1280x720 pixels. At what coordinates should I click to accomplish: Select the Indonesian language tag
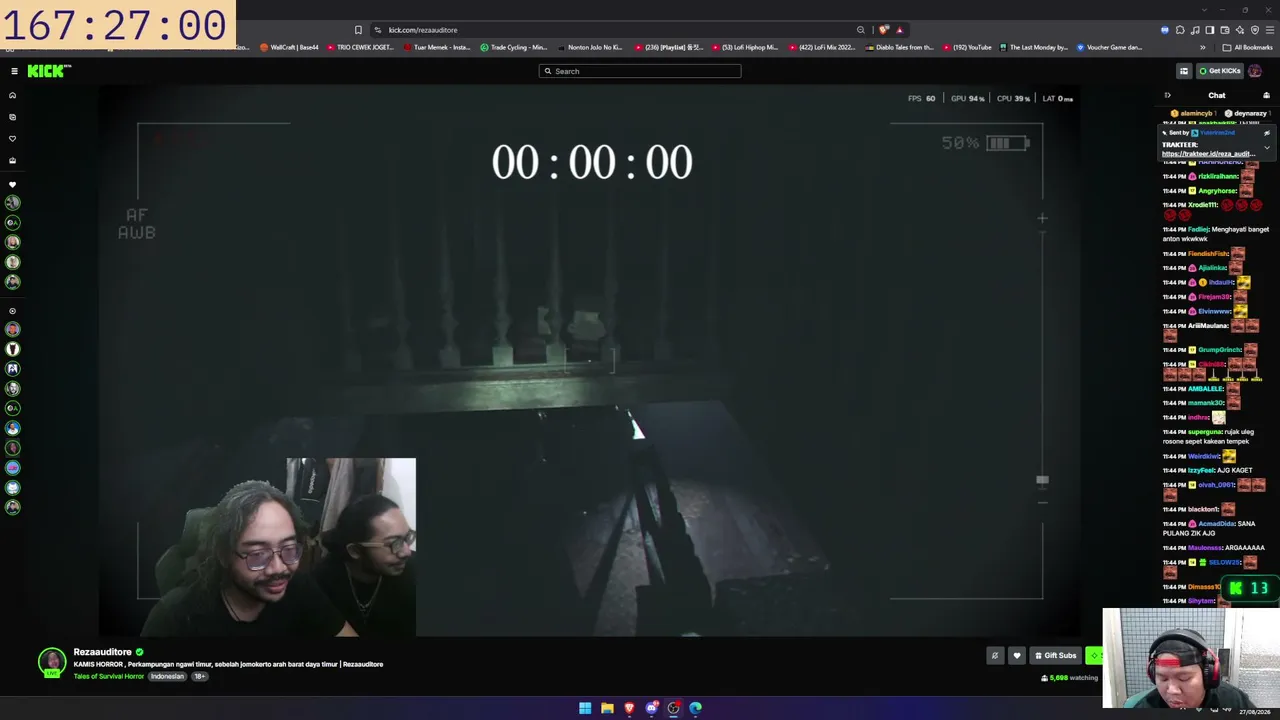coord(168,677)
